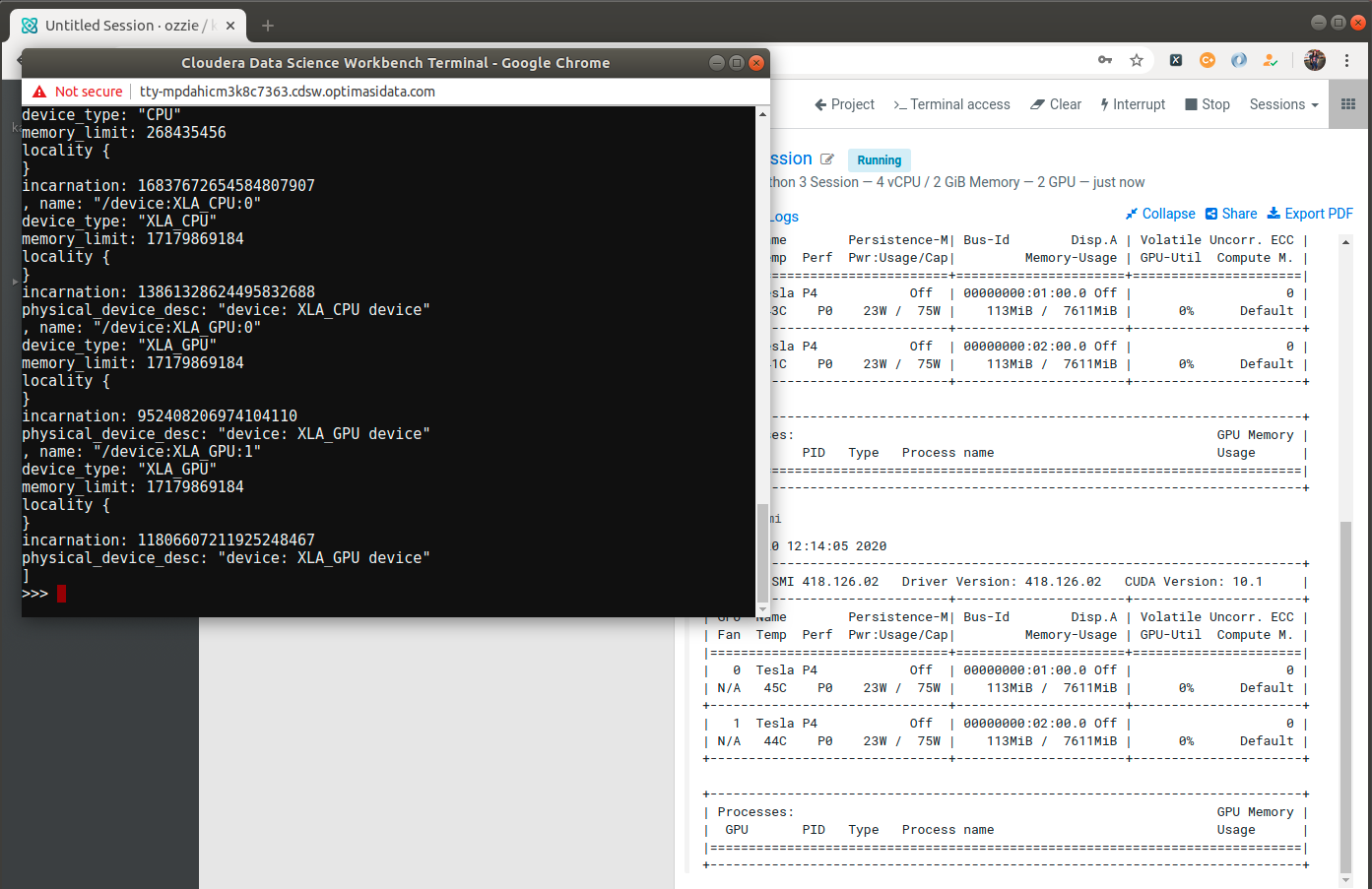Image resolution: width=1372 pixels, height=889 pixels.
Task: Collapse the session output panel
Action: 1160,214
